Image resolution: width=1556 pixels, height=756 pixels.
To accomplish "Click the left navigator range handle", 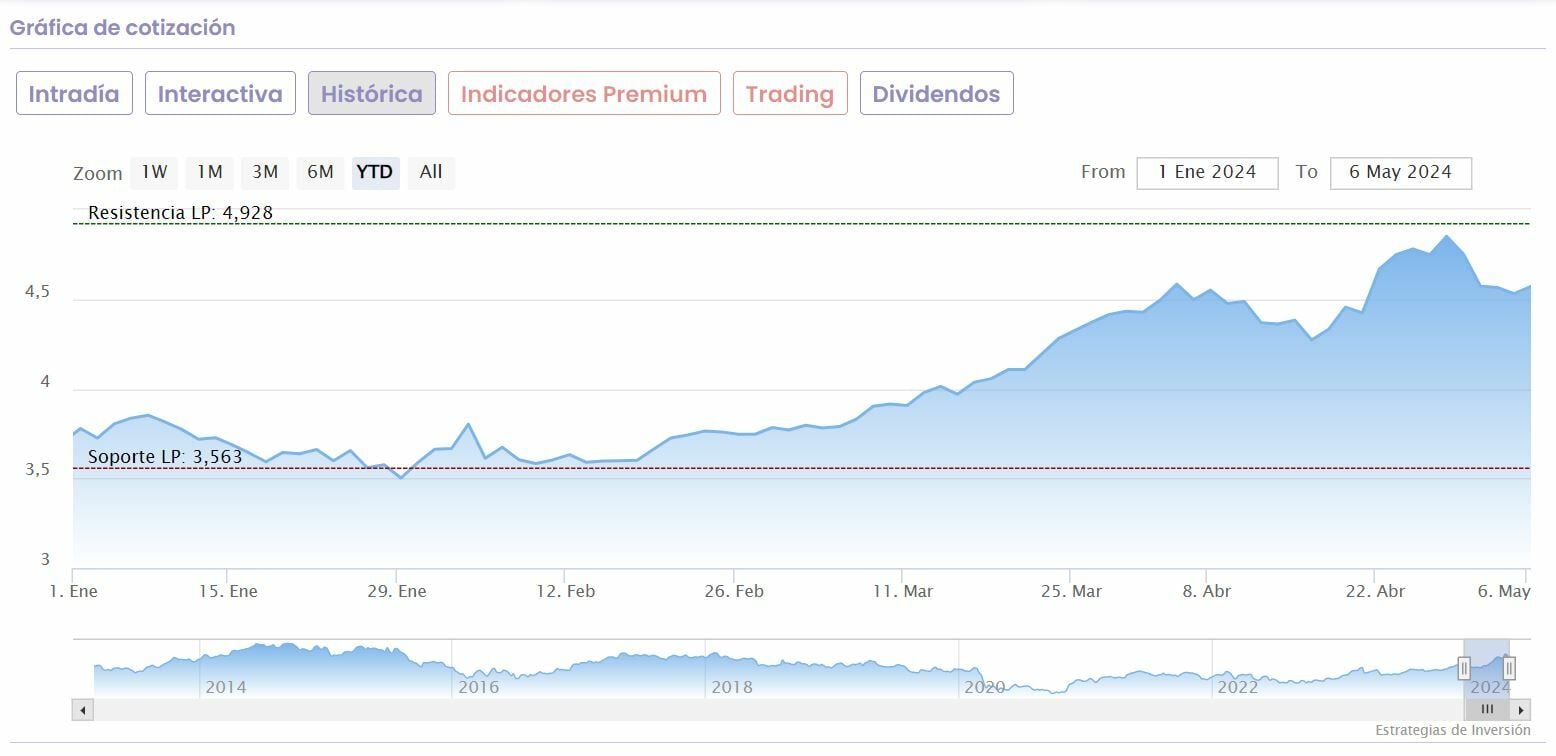I will tap(1464, 668).
